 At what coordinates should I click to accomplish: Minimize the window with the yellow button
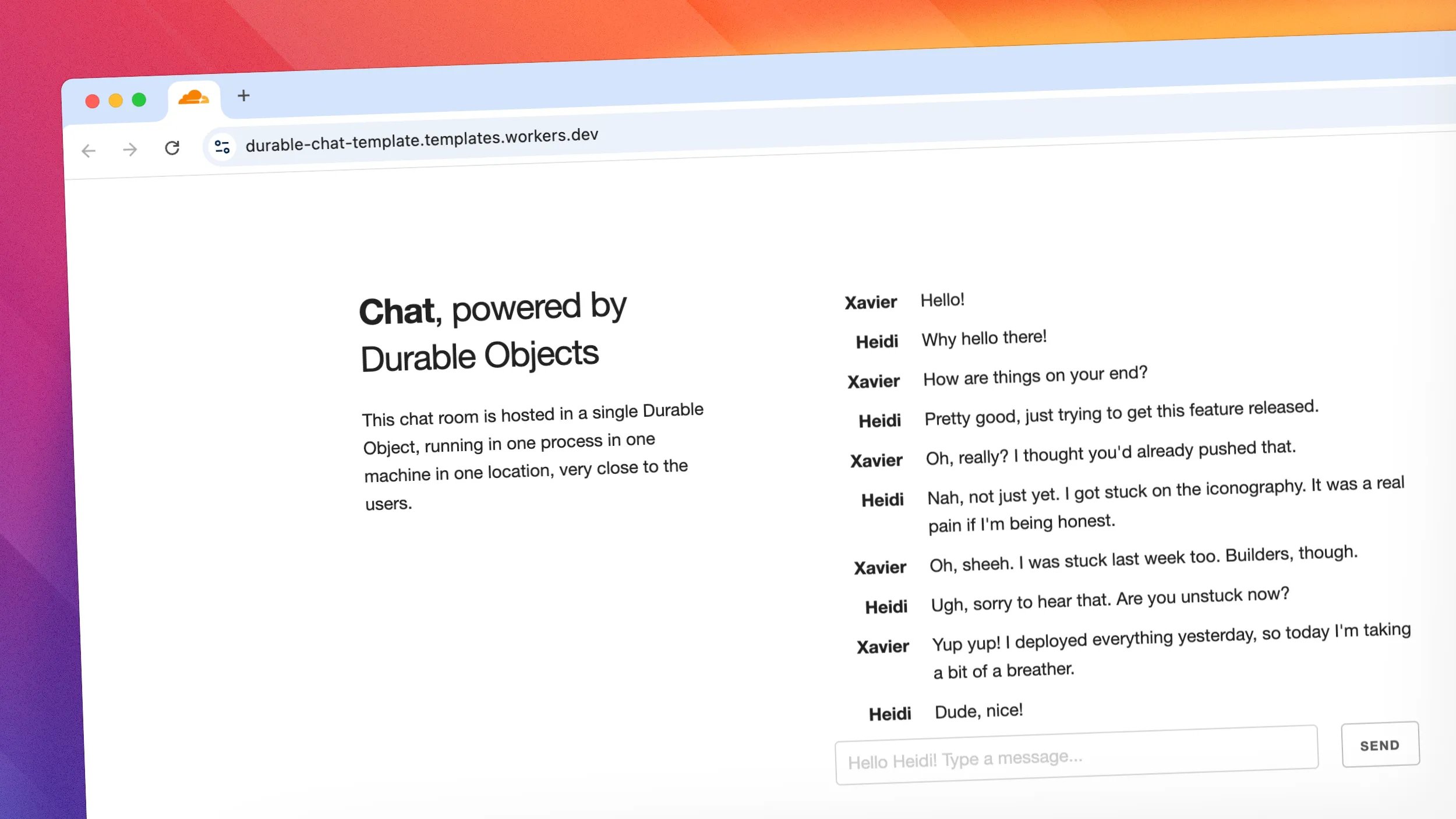[116, 101]
